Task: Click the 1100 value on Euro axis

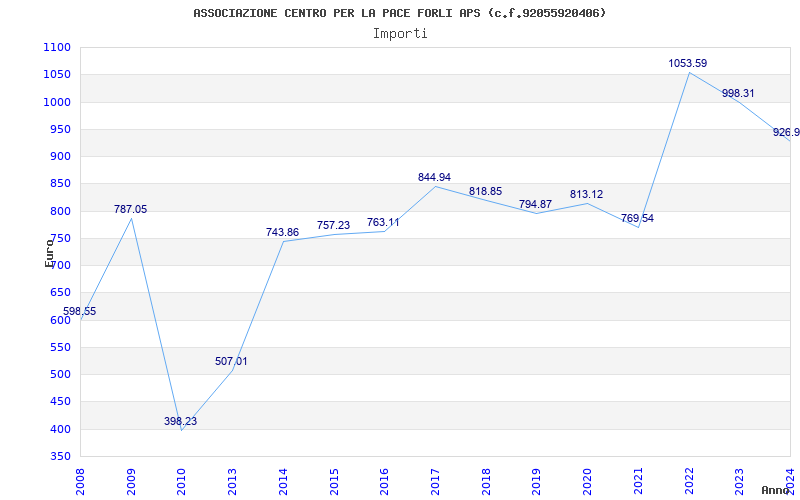Action: (57, 48)
